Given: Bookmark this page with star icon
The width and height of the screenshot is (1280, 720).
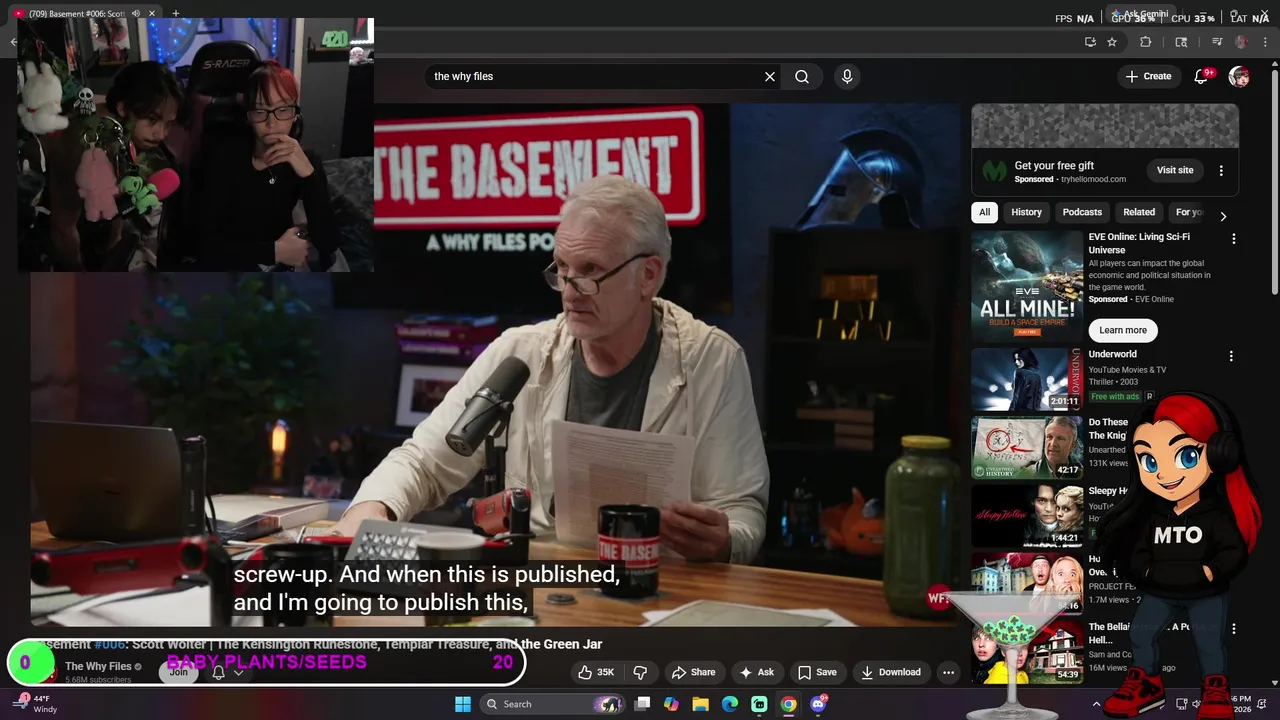Looking at the screenshot, I should pos(1112,42).
